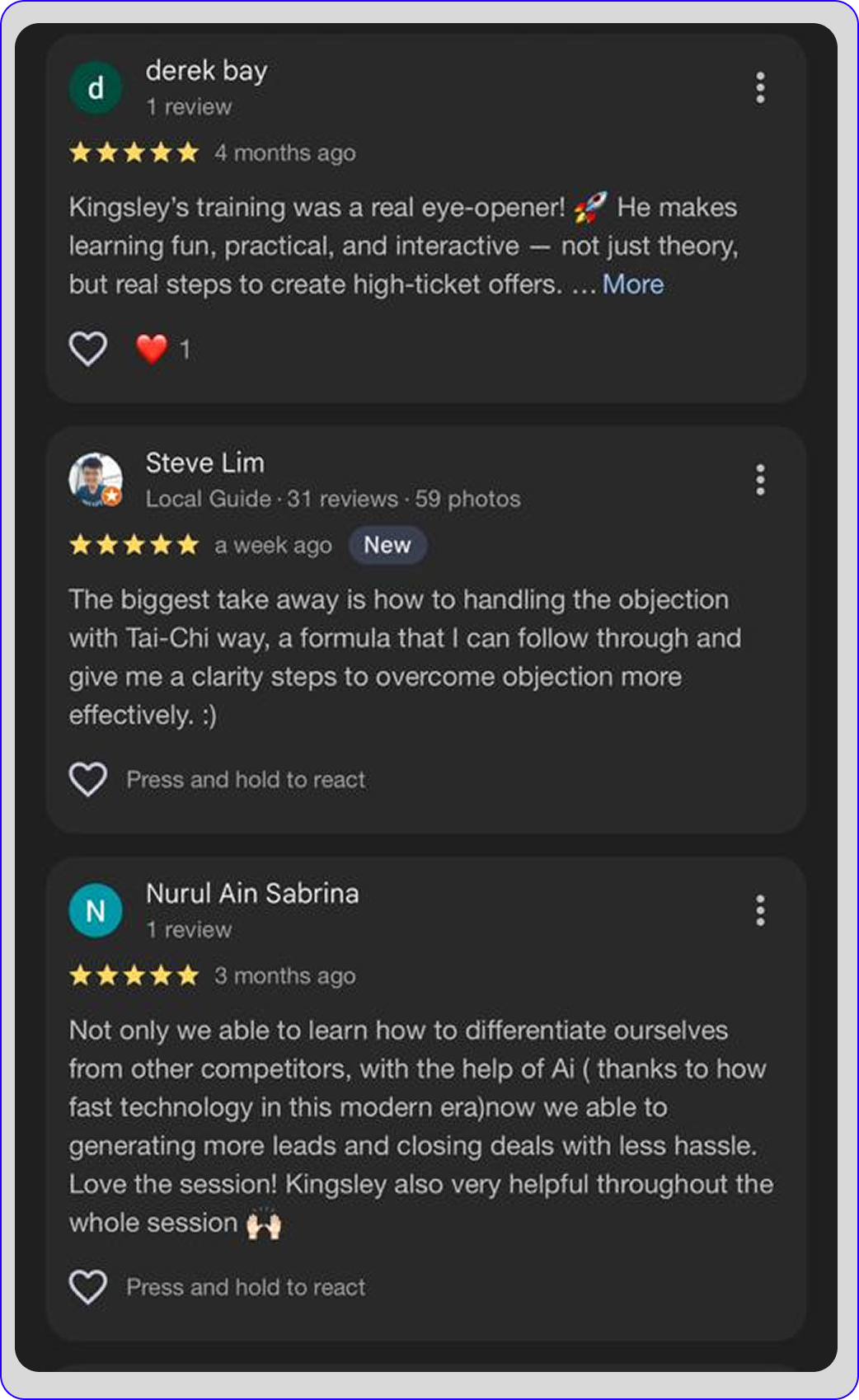Click Steve Lim's five-star rating

134,545
